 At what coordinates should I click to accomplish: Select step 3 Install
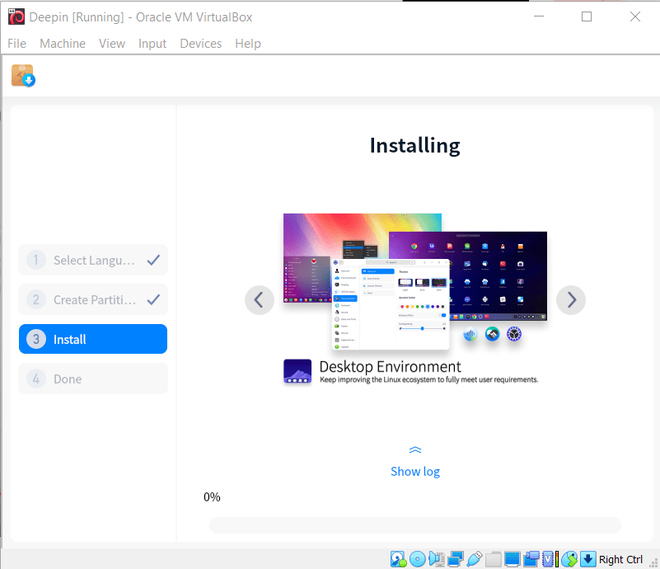point(93,339)
